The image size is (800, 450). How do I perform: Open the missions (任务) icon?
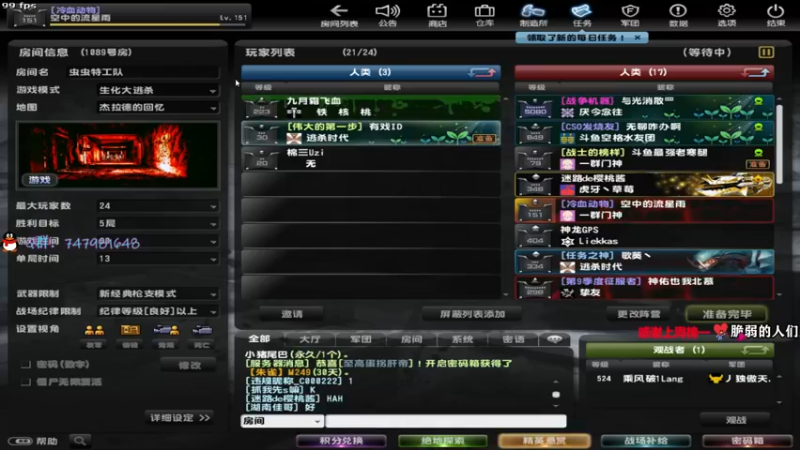[581, 15]
